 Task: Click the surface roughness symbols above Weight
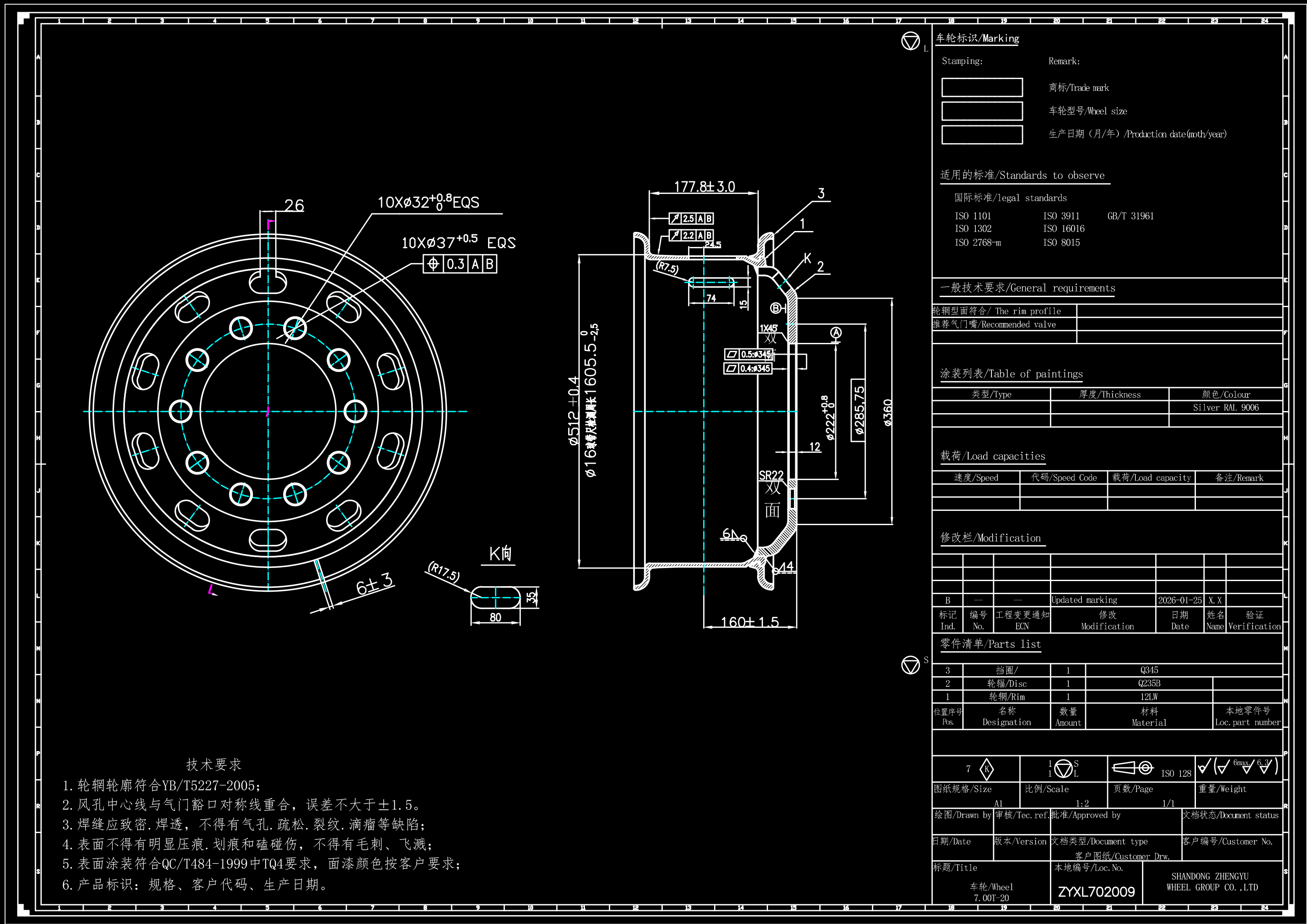1238,766
